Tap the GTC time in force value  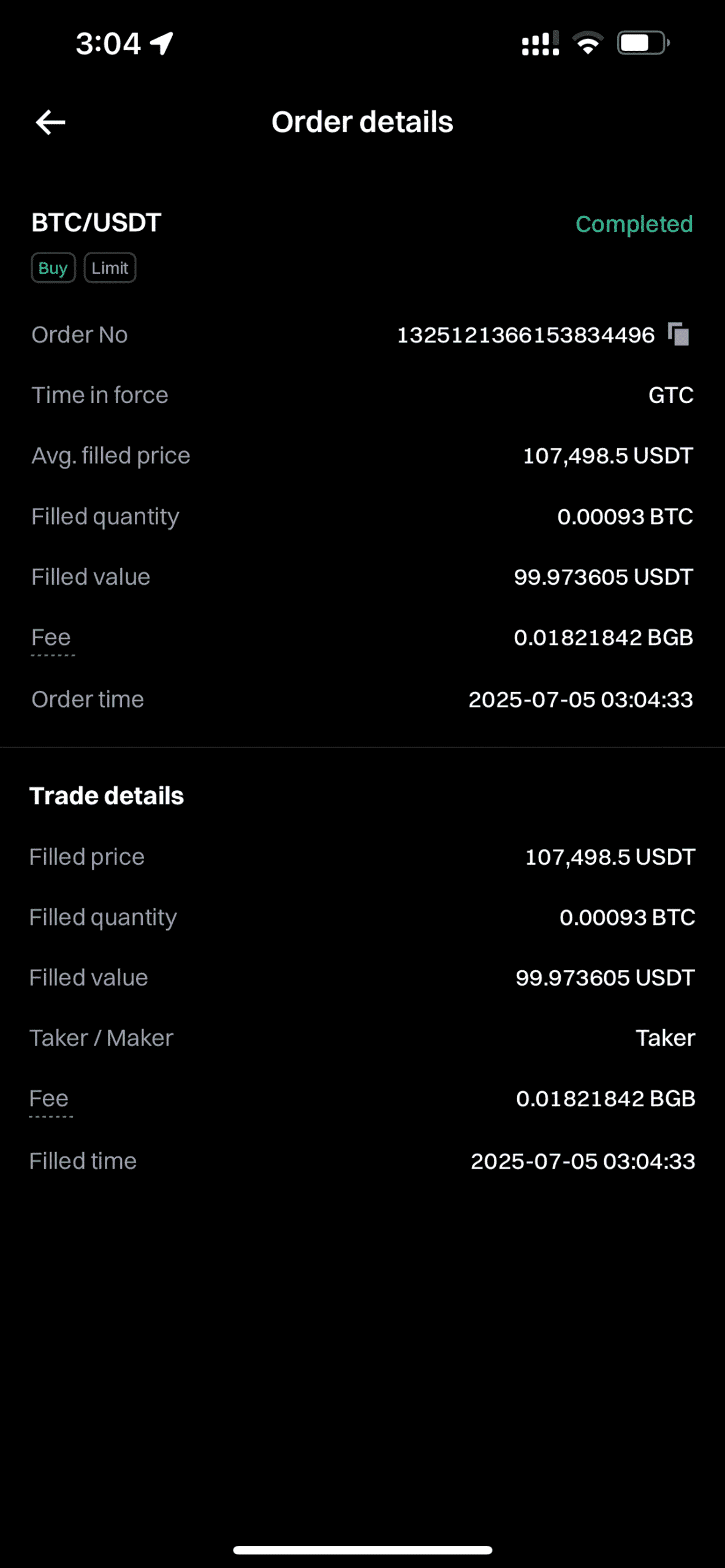point(670,395)
